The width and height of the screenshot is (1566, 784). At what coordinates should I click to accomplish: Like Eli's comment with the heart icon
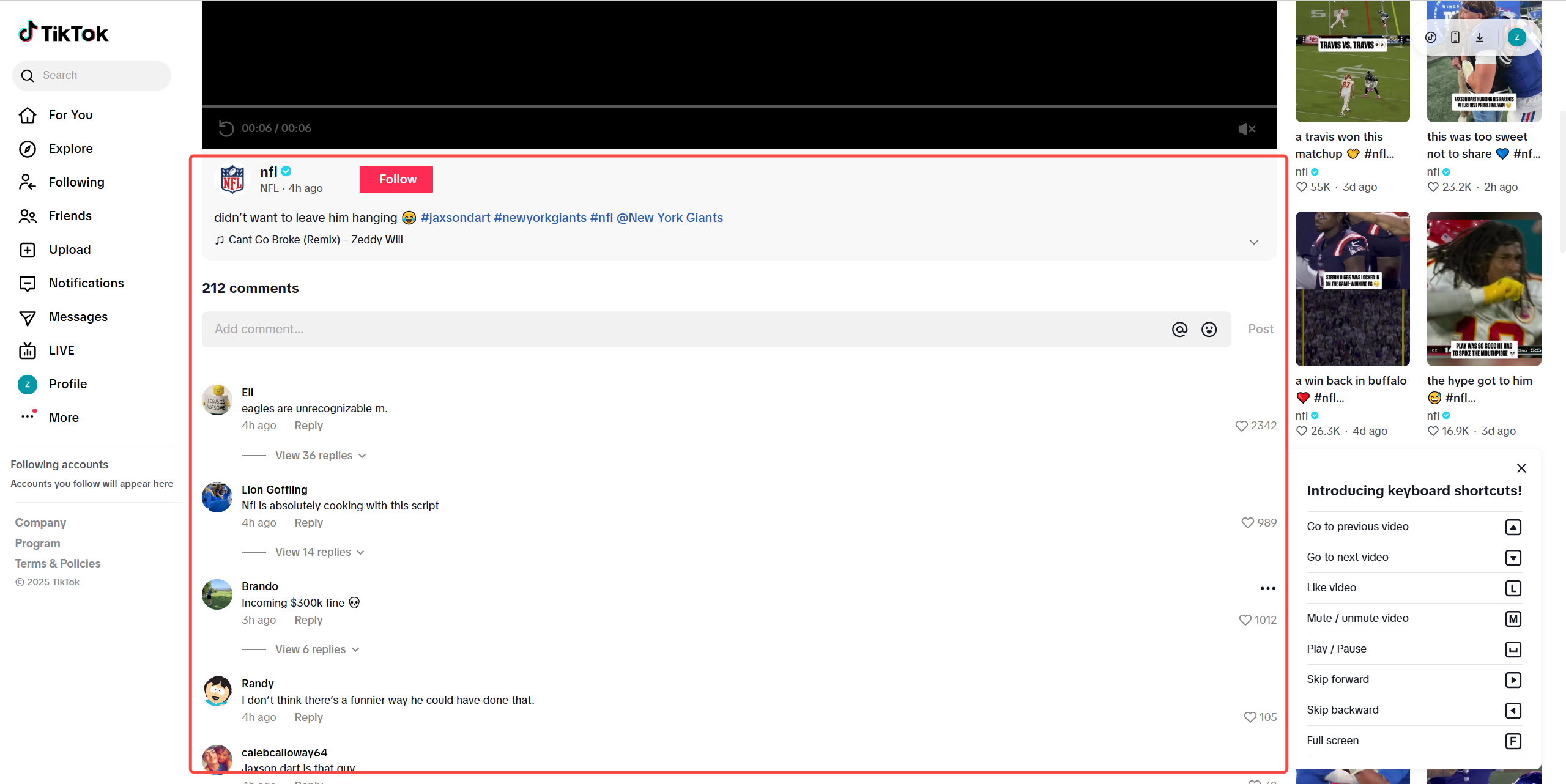point(1241,426)
